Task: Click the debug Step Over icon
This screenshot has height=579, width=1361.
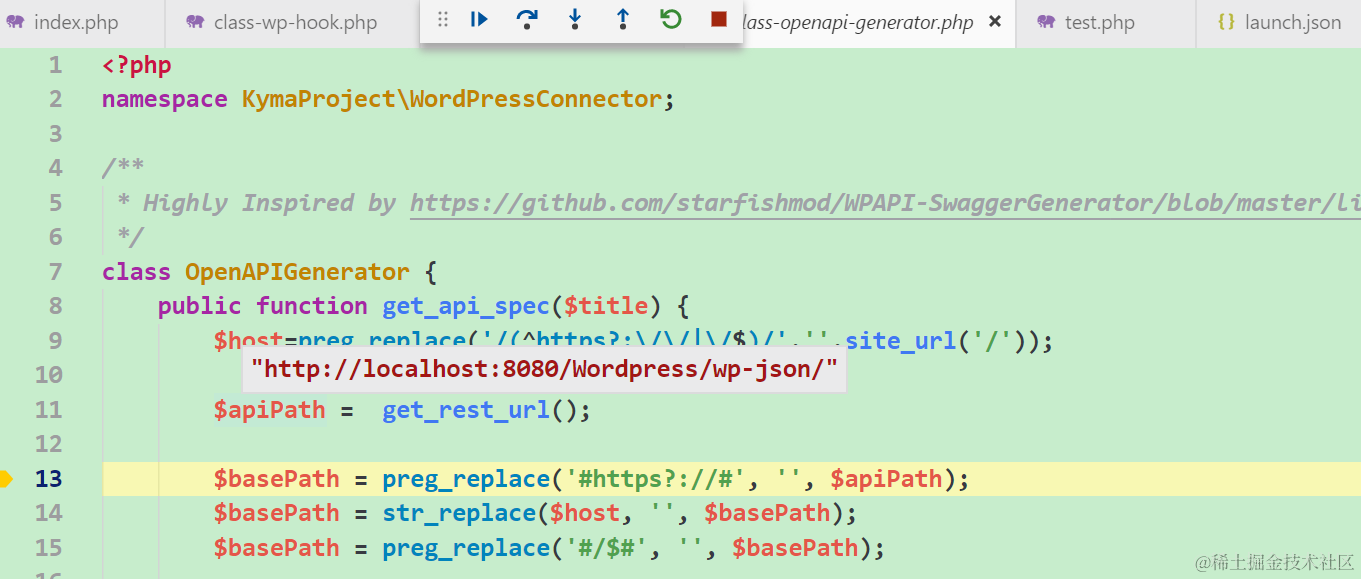Action: pos(527,20)
